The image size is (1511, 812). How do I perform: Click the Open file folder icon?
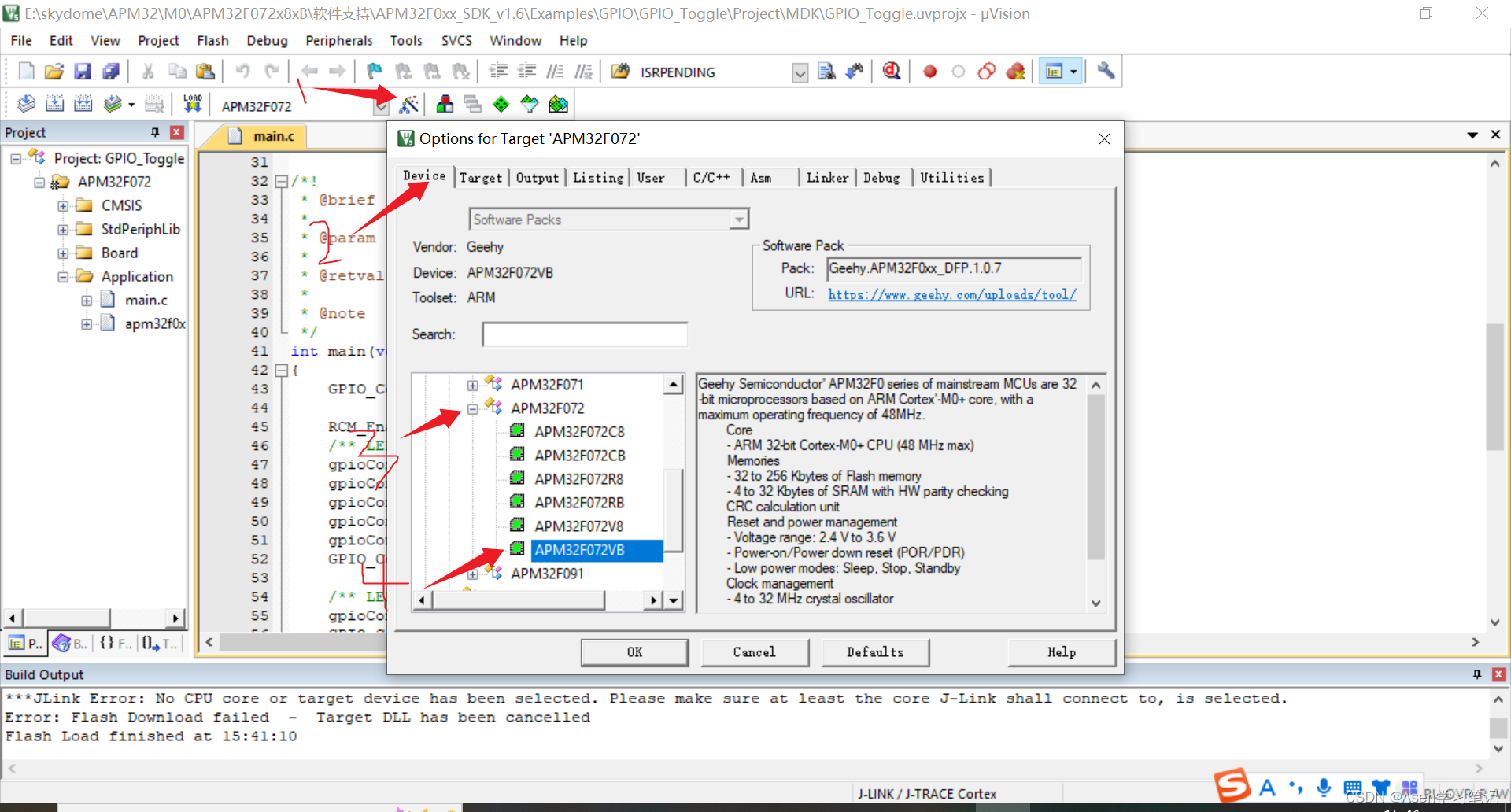point(54,72)
